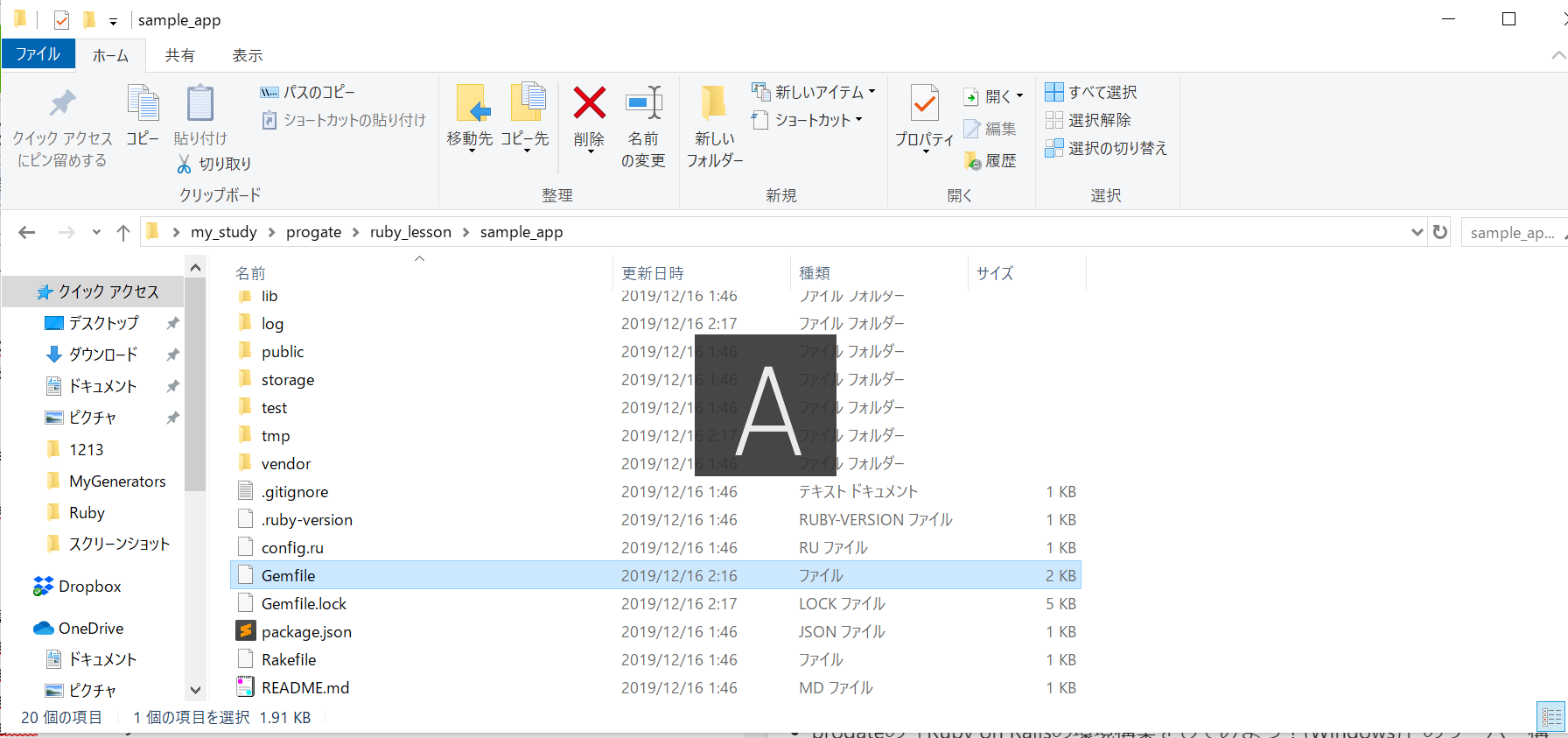Click Paste shortcut (ショートカットの貼り付け)

(344, 120)
